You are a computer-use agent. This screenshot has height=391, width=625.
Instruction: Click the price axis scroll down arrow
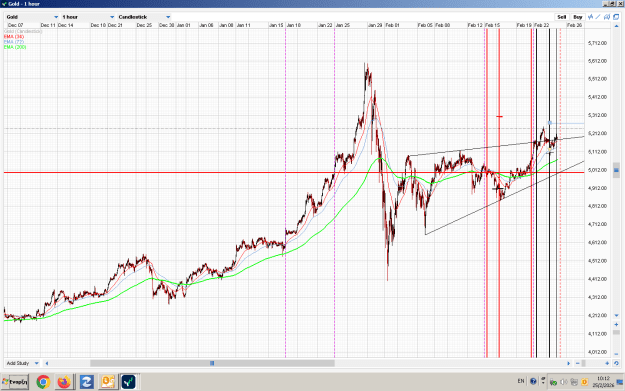click(x=616, y=315)
